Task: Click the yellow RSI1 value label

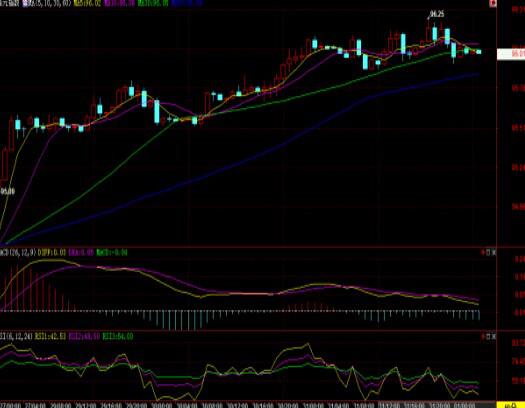Action: pos(50,336)
